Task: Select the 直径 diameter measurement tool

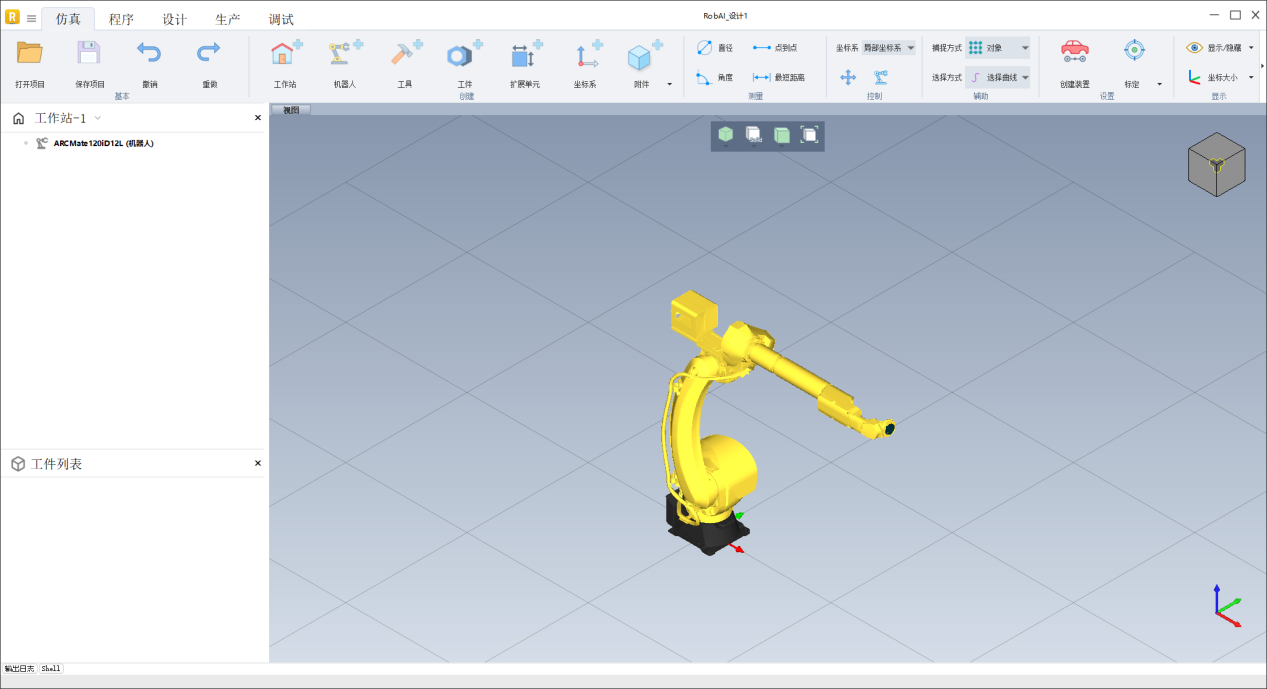Action: point(715,48)
